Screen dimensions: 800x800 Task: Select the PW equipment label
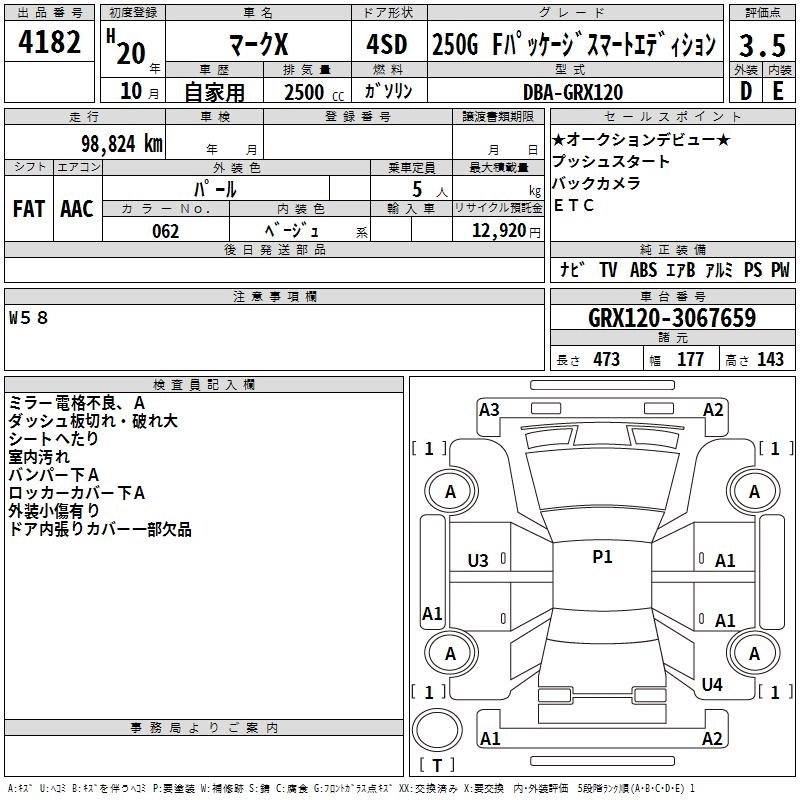779,270
